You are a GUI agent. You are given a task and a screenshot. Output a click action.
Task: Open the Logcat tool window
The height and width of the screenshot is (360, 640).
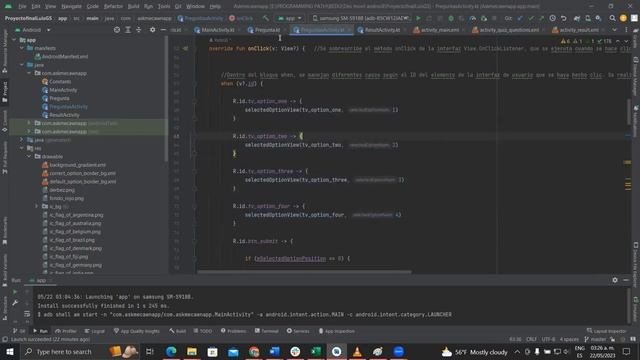point(94,331)
